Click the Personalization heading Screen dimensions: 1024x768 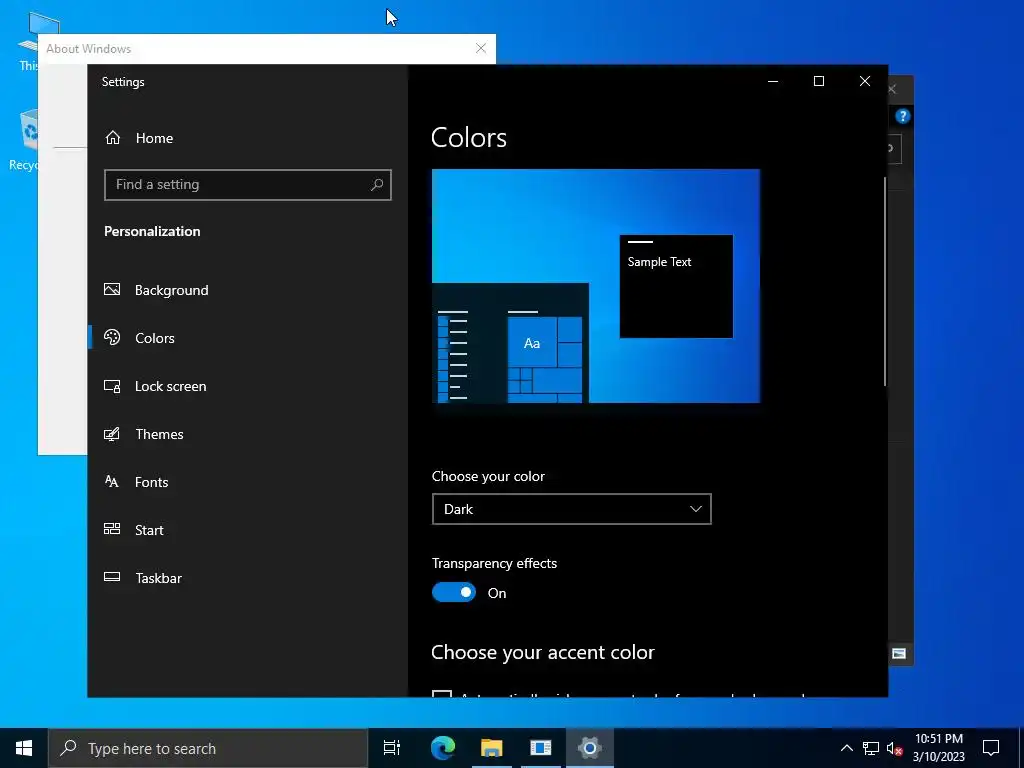(x=152, y=231)
